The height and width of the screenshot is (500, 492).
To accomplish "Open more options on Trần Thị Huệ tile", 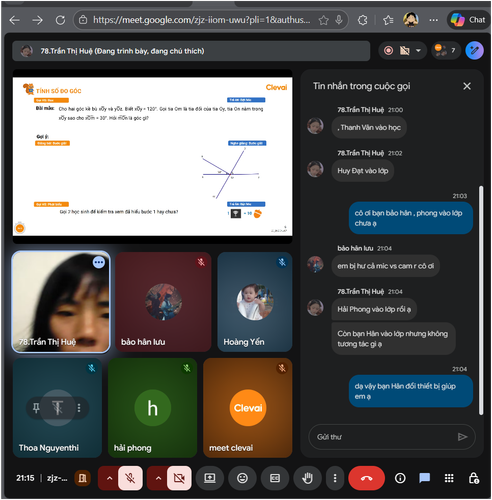I will pyautogui.click(x=99, y=262).
